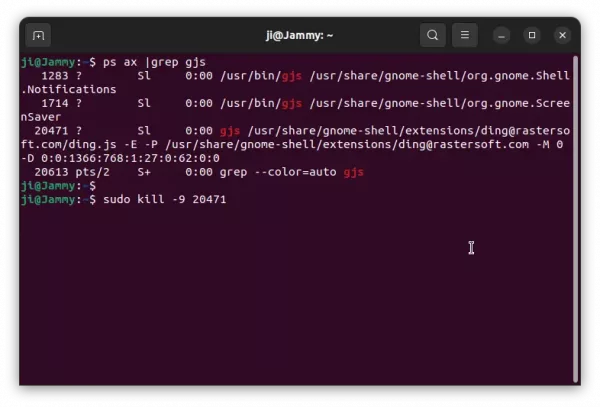Click the 'sudo kill -9 20471' command
600x407 pixels.
165,199
